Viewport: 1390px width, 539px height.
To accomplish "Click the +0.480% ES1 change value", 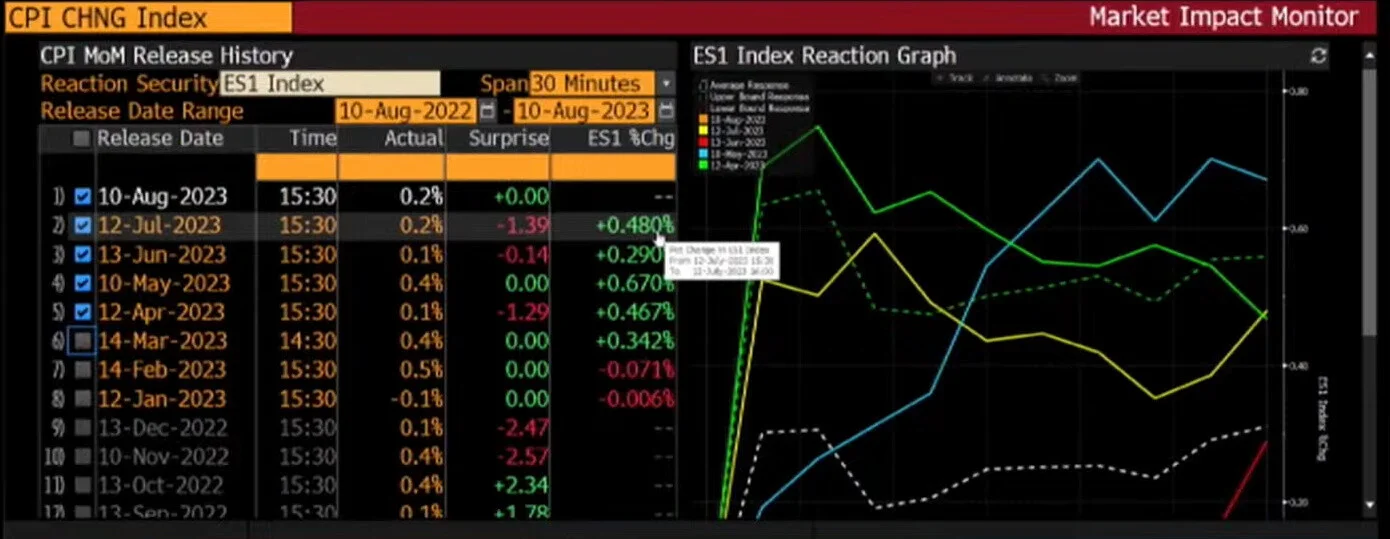I will coord(635,226).
